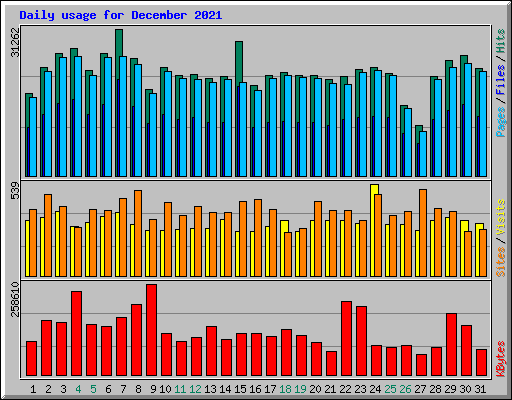Click the red KBytes bar for day 31
The image size is (512, 400).
[x=481, y=363]
